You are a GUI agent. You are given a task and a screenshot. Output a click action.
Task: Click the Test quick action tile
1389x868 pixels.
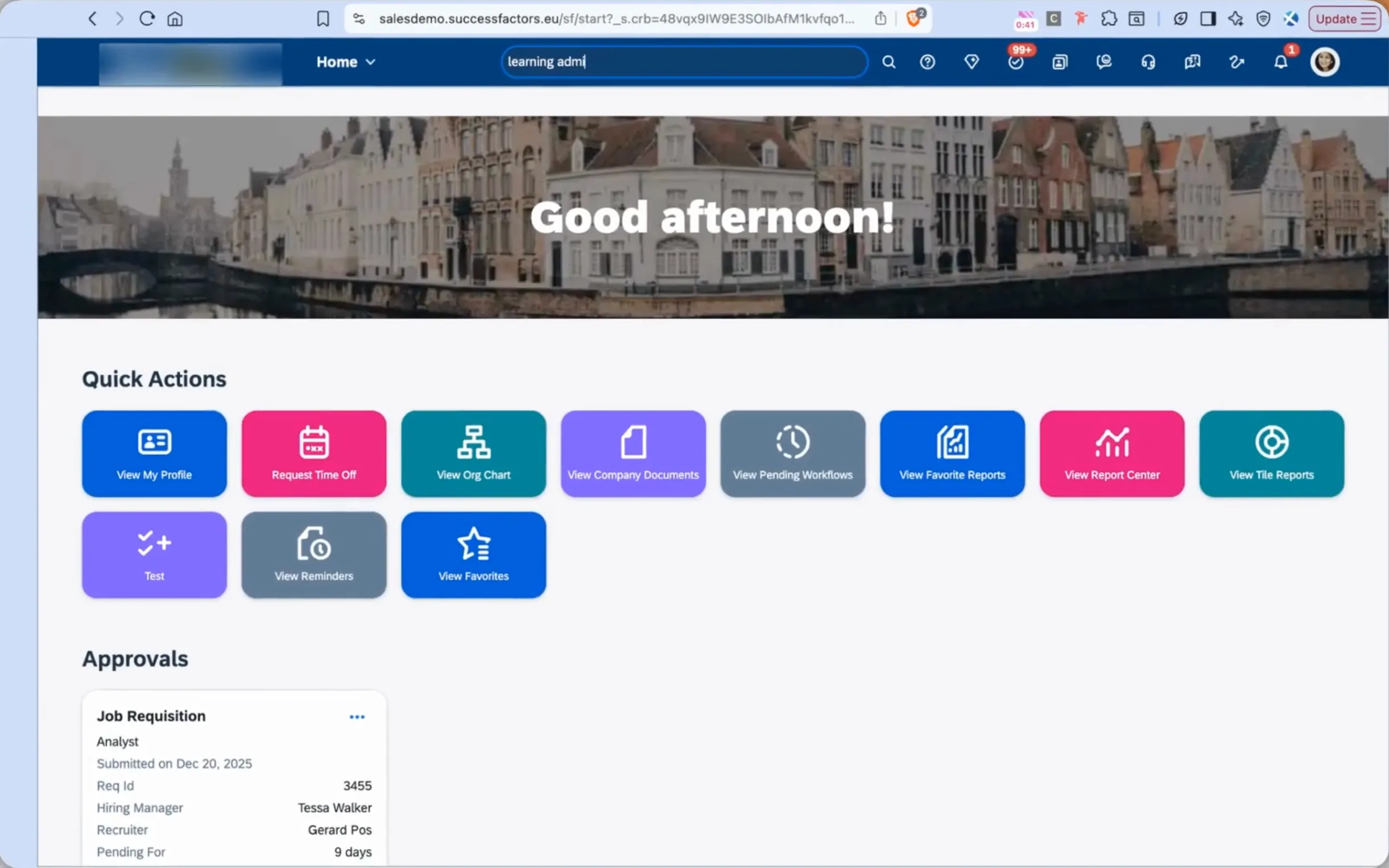tap(154, 555)
